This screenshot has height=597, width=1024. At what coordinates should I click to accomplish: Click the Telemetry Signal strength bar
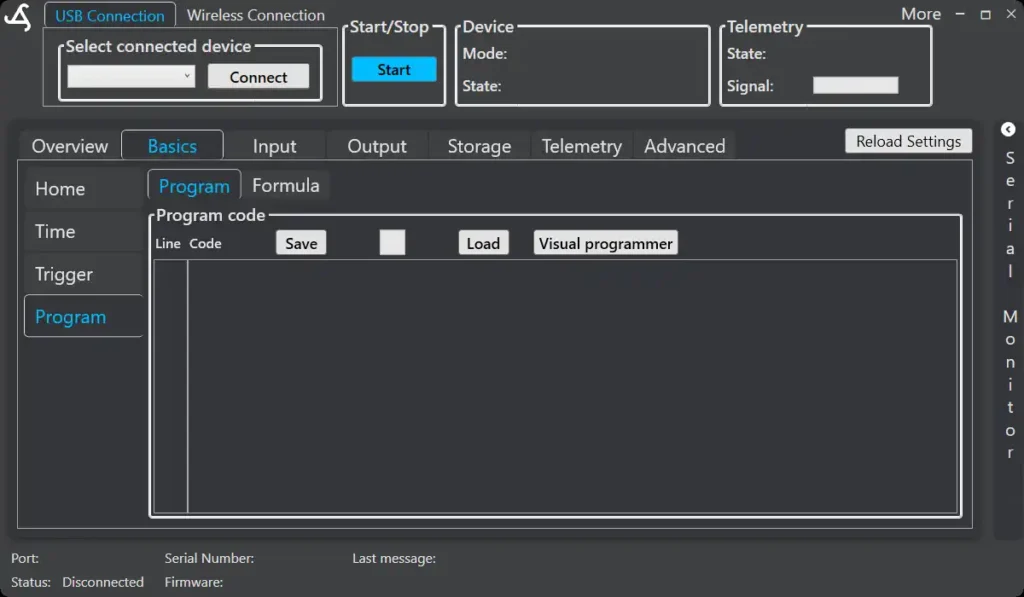click(856, 85)
